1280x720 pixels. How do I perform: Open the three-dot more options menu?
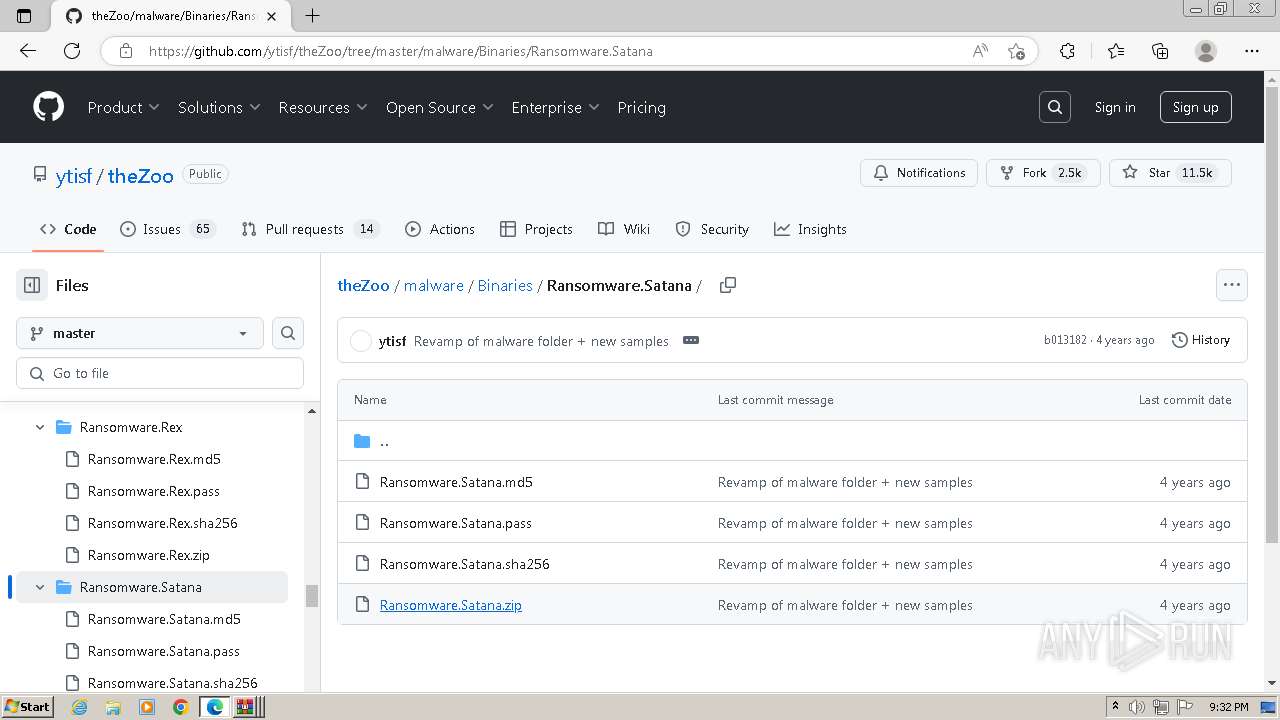point(1231,285)
